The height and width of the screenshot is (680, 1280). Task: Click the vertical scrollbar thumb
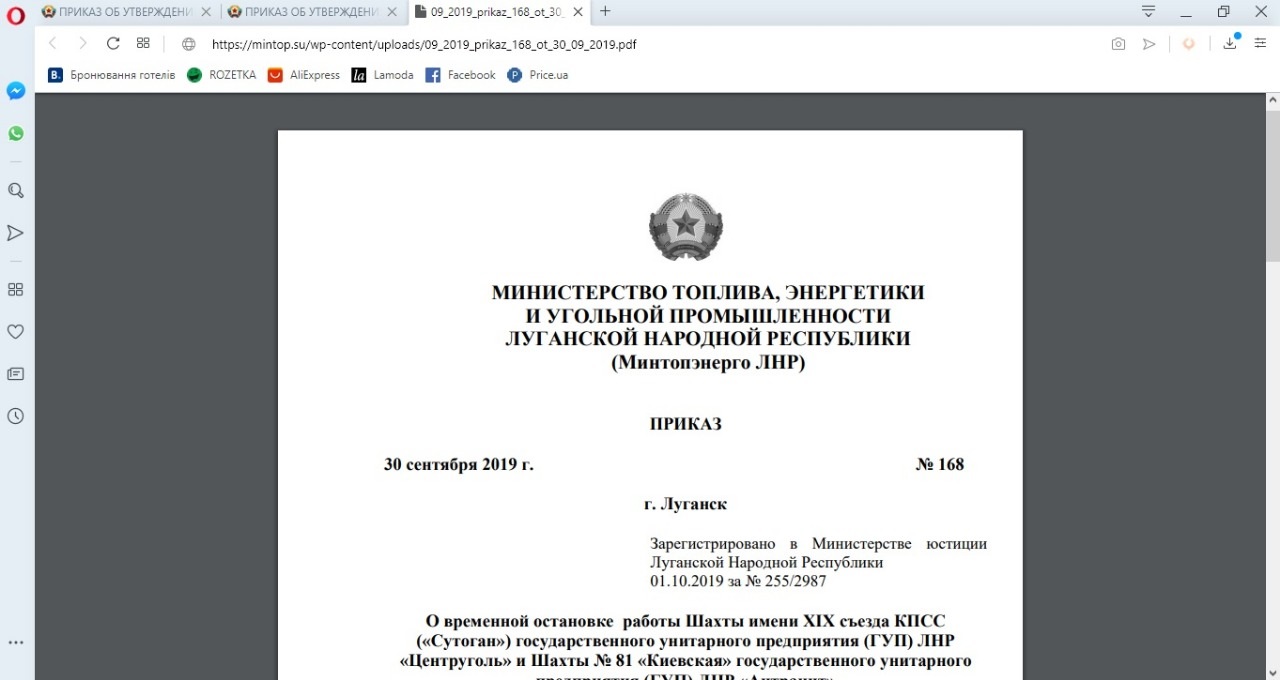[1272, 185]
